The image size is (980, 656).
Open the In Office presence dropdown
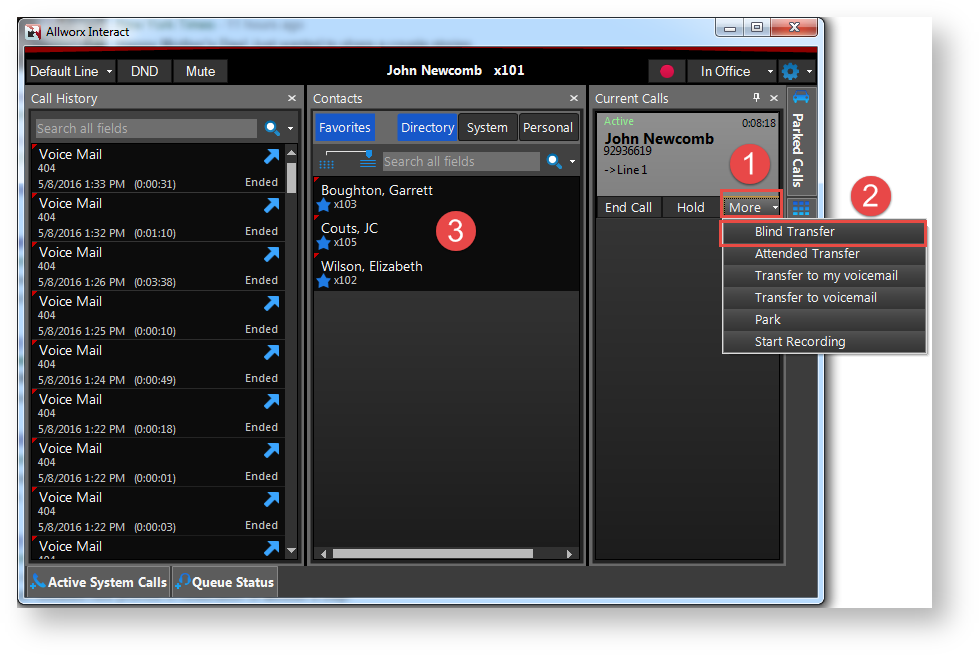click(731, 71)
